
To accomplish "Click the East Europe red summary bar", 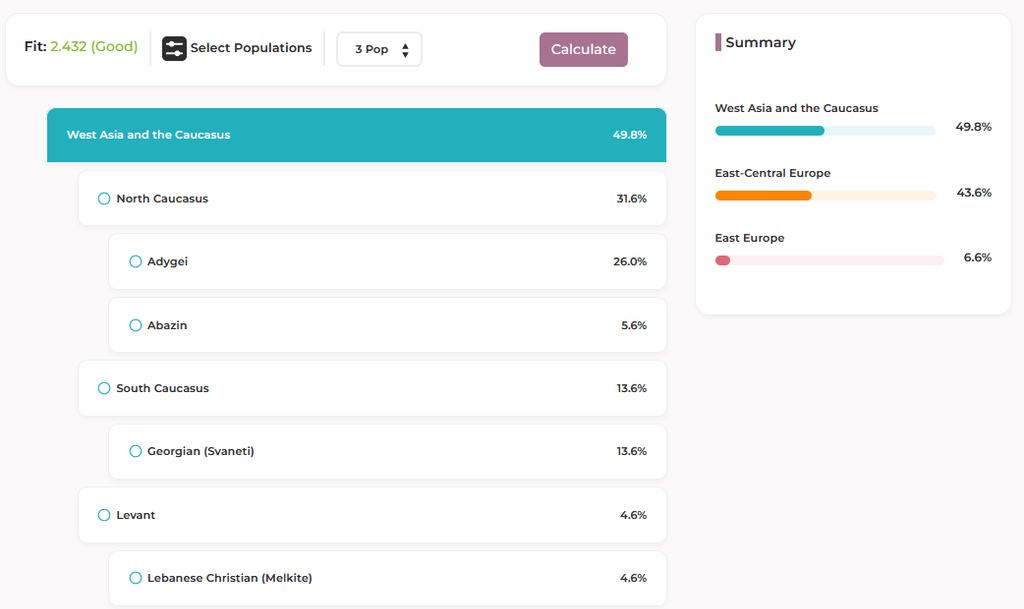I will click(x=829, y=260).
